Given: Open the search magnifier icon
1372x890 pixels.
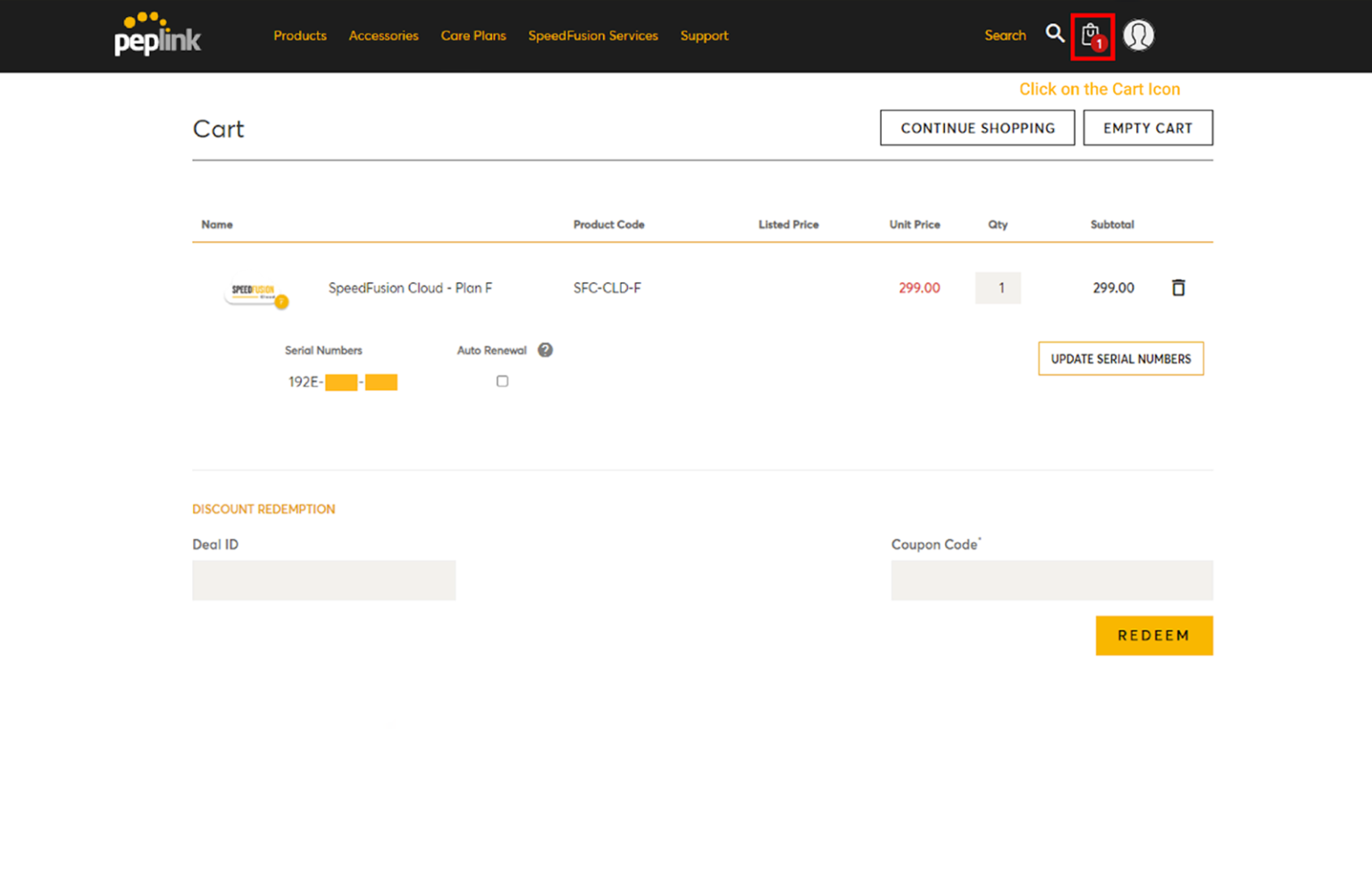Looking at the screenshot, I should pyautogui.click(x=1055, y=34).
